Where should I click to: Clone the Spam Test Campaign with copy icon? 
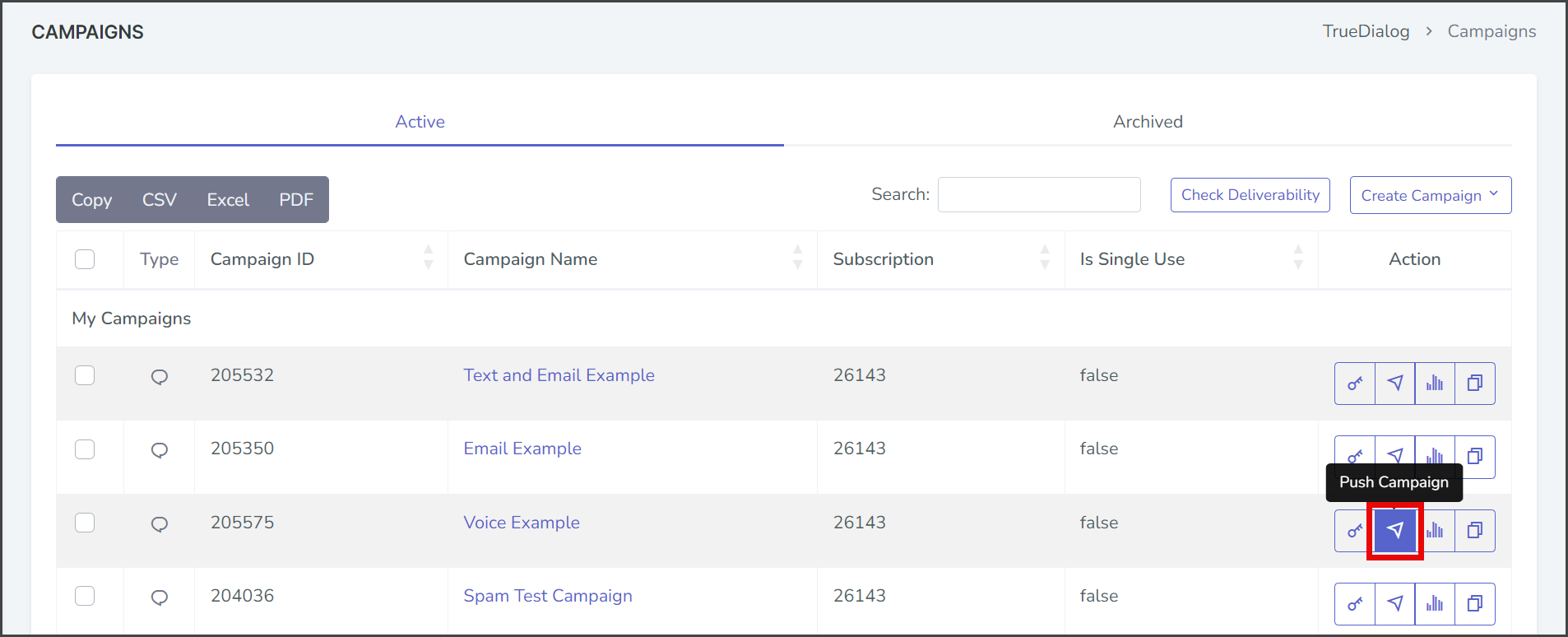click(x=1475, y=604)
